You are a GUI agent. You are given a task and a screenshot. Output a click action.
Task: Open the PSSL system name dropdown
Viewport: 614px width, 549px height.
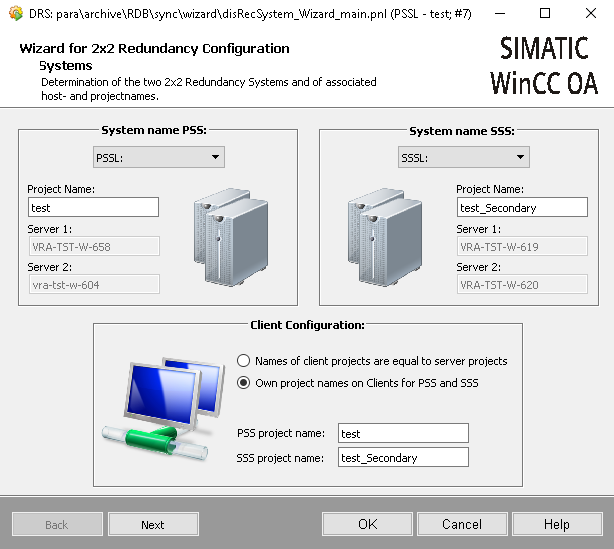pos(159,157)
